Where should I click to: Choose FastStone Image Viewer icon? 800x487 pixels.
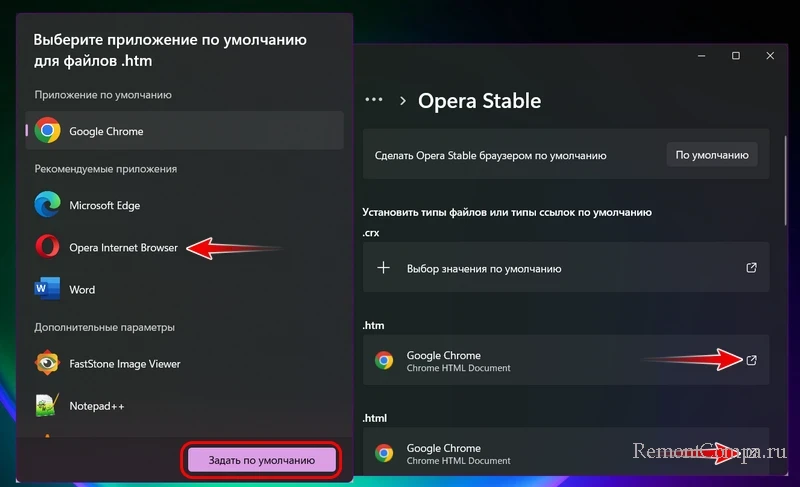(47, 363)
